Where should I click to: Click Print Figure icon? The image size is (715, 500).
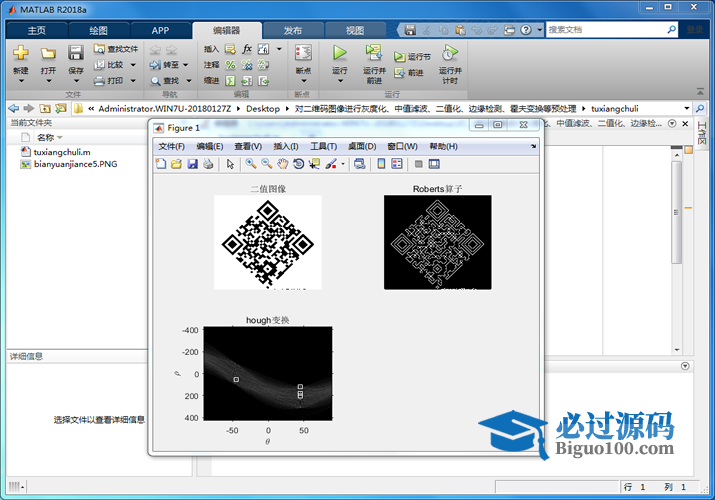point(208,164)
